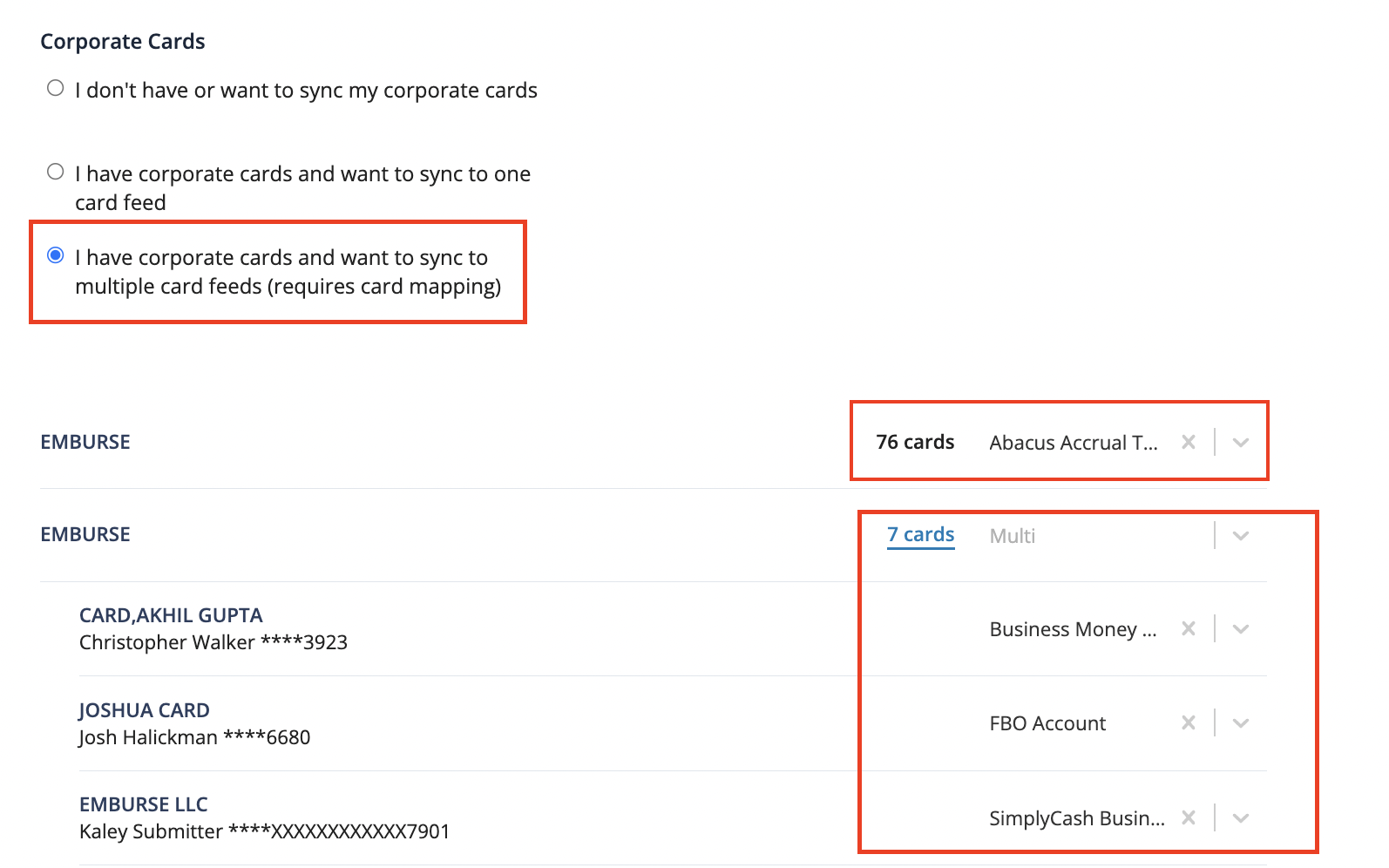The height and width of the screenshot is (868, 1389).
Task: Select the first EMBURSE feed row
Action: [85, 442]
